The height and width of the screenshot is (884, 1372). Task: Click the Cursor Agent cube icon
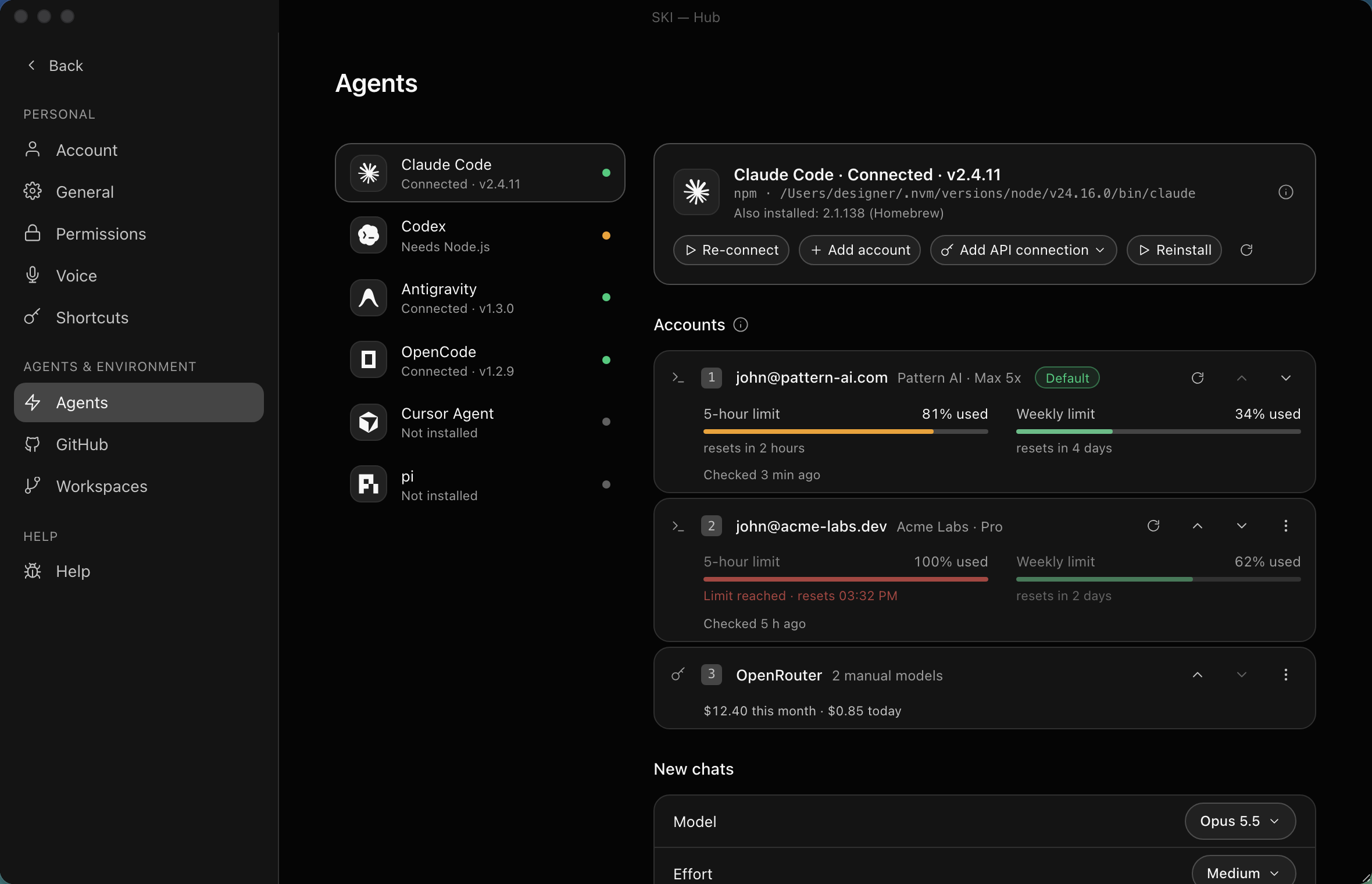(x=369, y=422)
